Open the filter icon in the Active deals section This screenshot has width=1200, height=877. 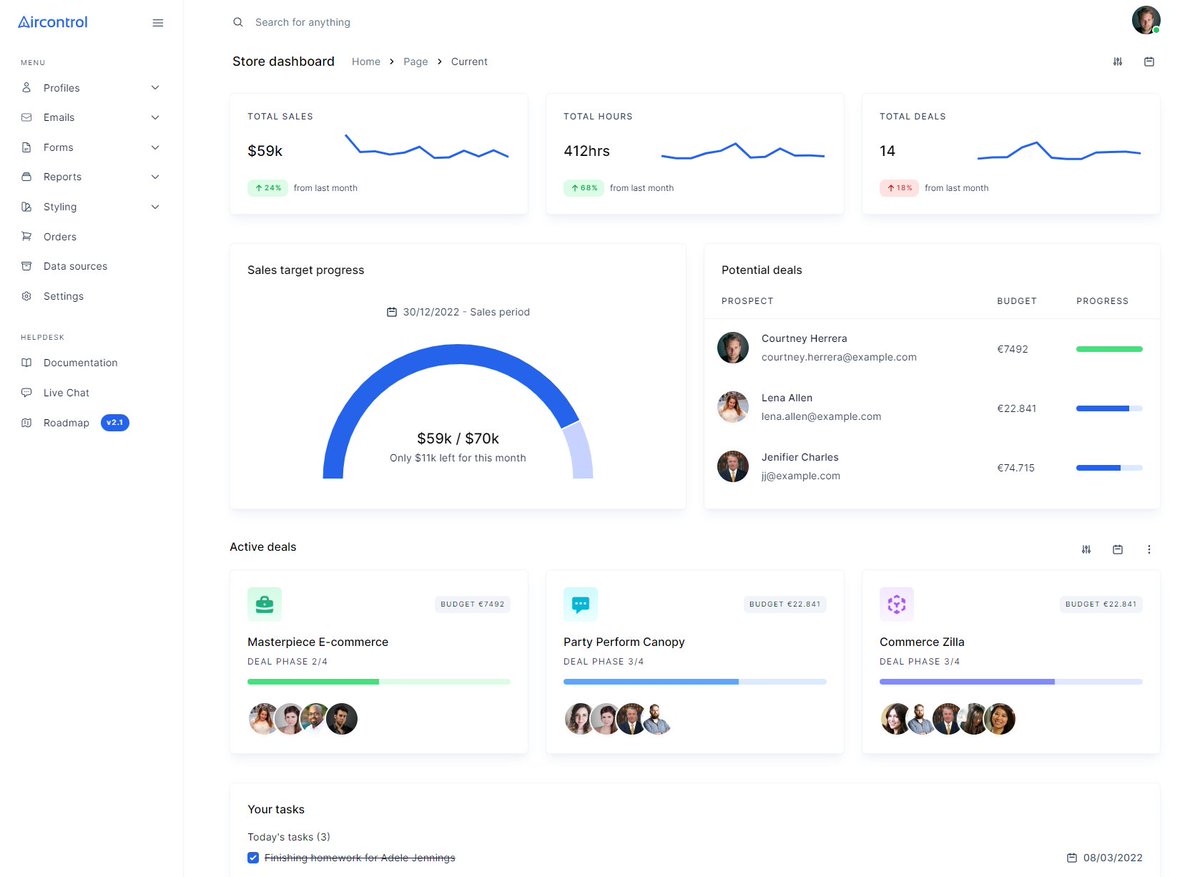click(1086, 549)
